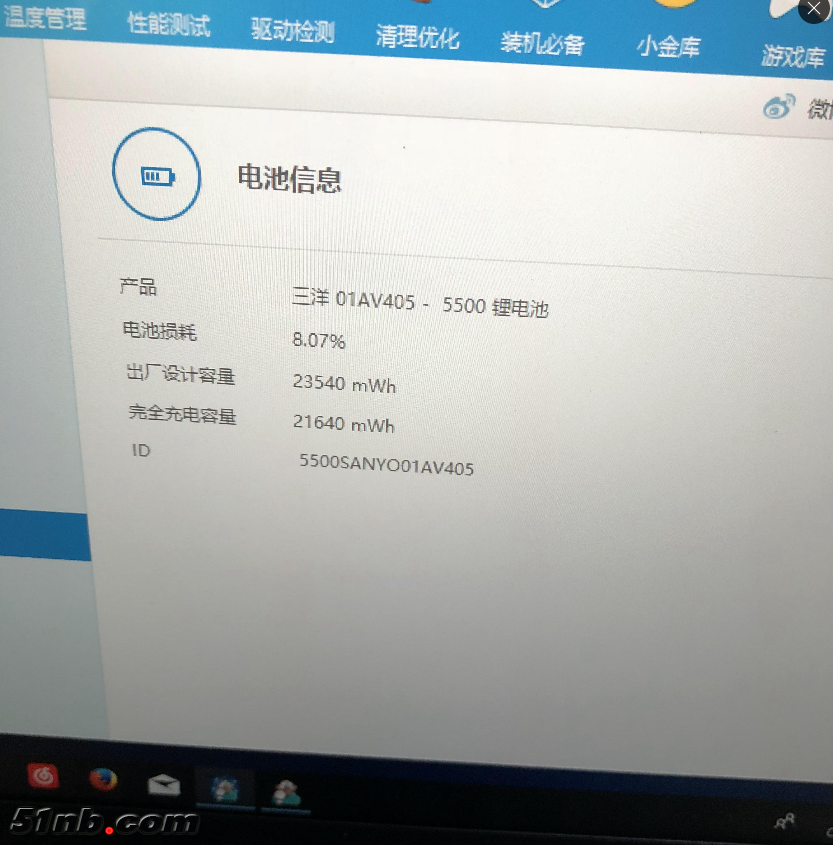Select the 21640 mWh value

pos(344,424)
